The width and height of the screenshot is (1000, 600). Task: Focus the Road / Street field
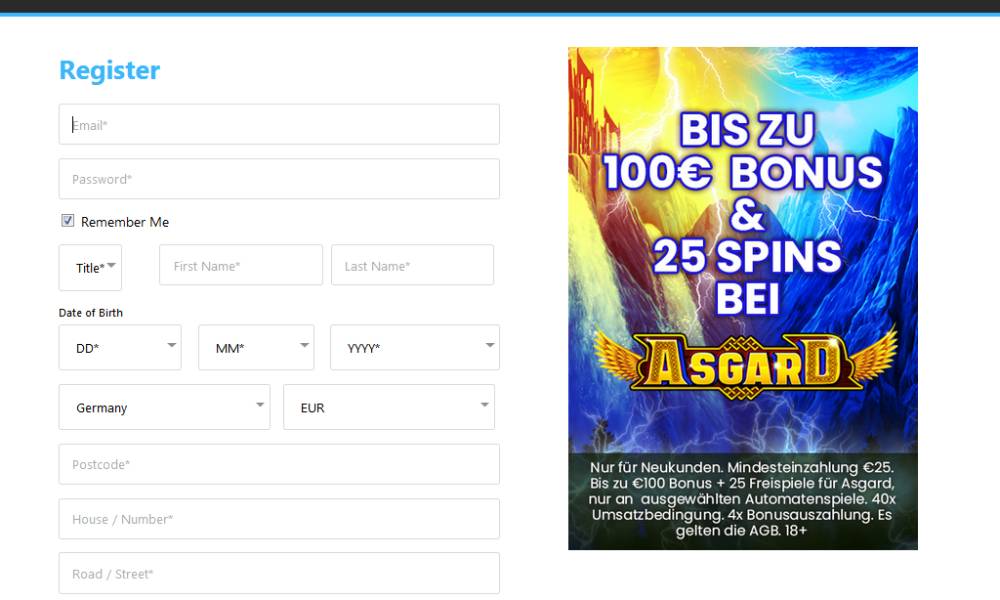[x=279, y=574]
